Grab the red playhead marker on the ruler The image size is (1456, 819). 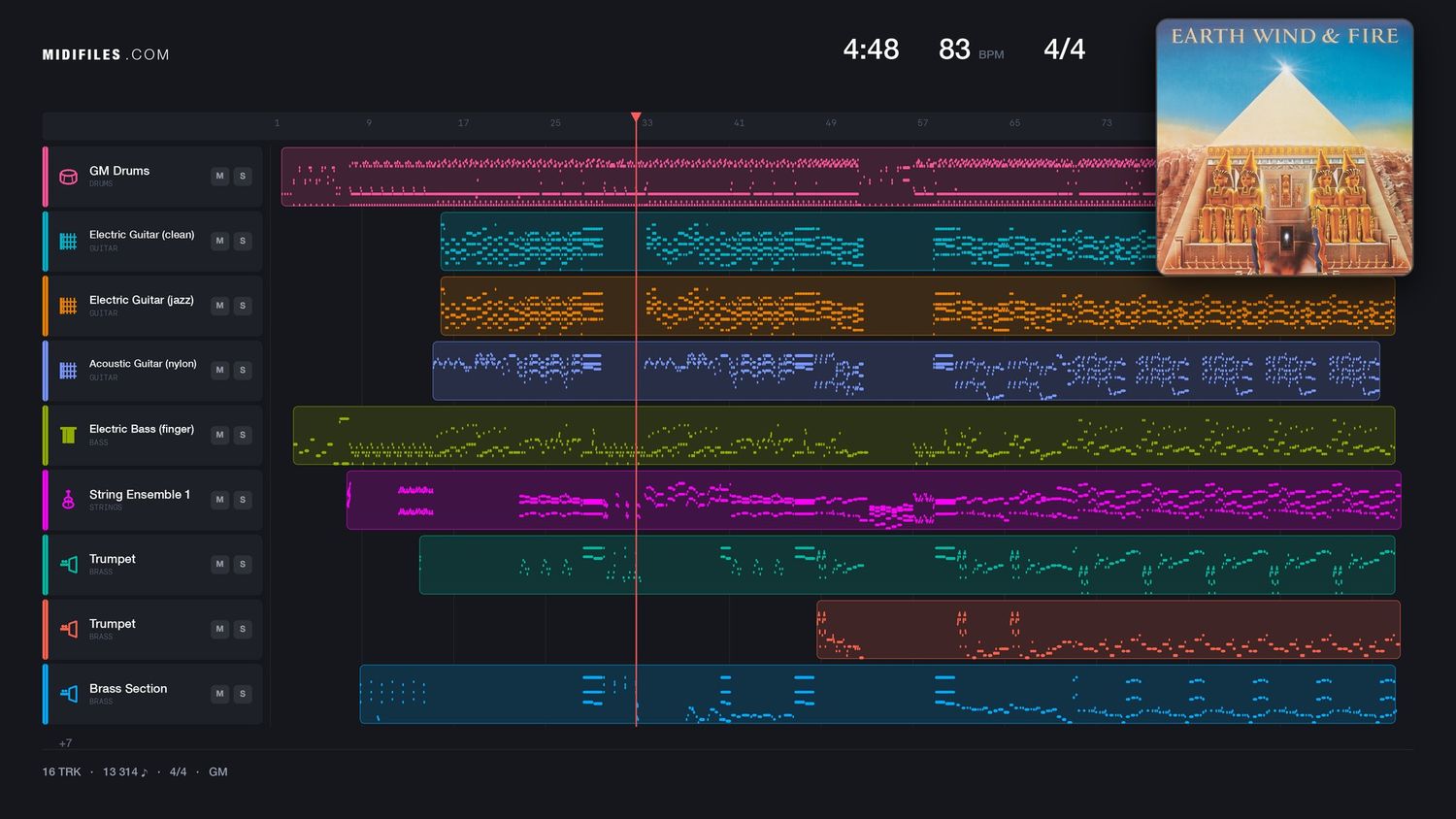pos(636,117)
